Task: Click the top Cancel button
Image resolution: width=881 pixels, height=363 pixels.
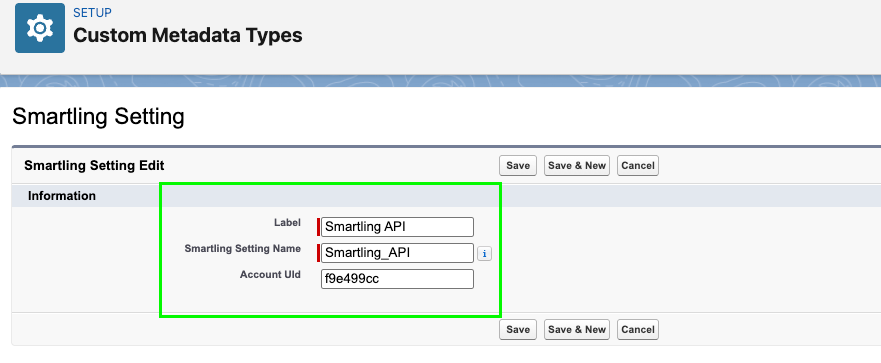Action: [638, 166]
